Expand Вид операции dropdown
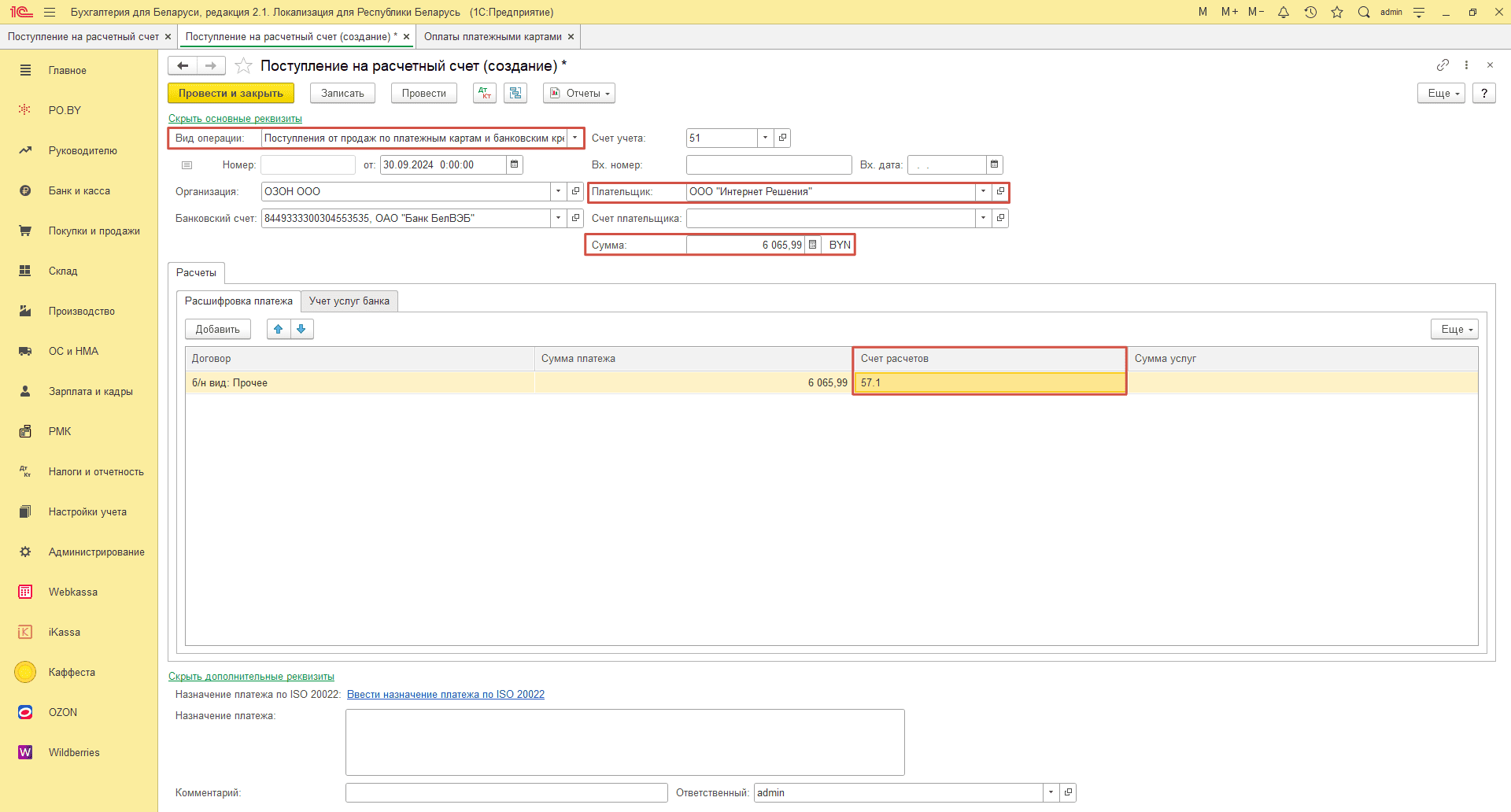1511x812 pixels. pos(574,138)
